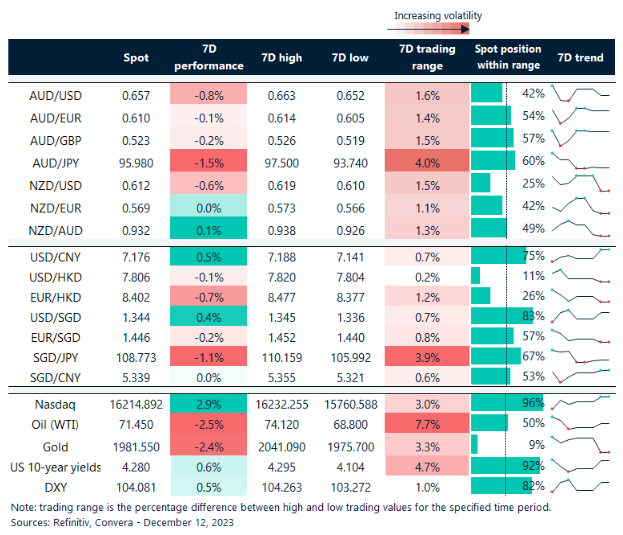
Task: Select the 7D performance column header
Action: [x=208, y=58]
